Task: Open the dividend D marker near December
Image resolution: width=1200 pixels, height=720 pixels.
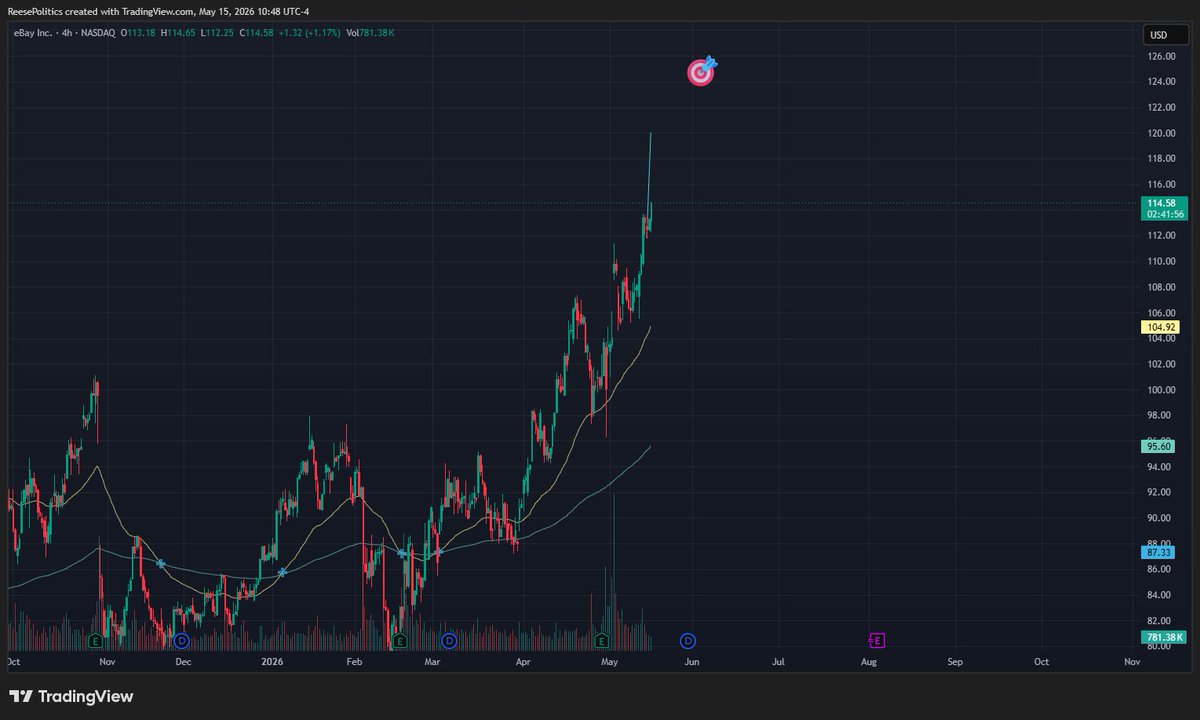Action: (x=181, y=640)
